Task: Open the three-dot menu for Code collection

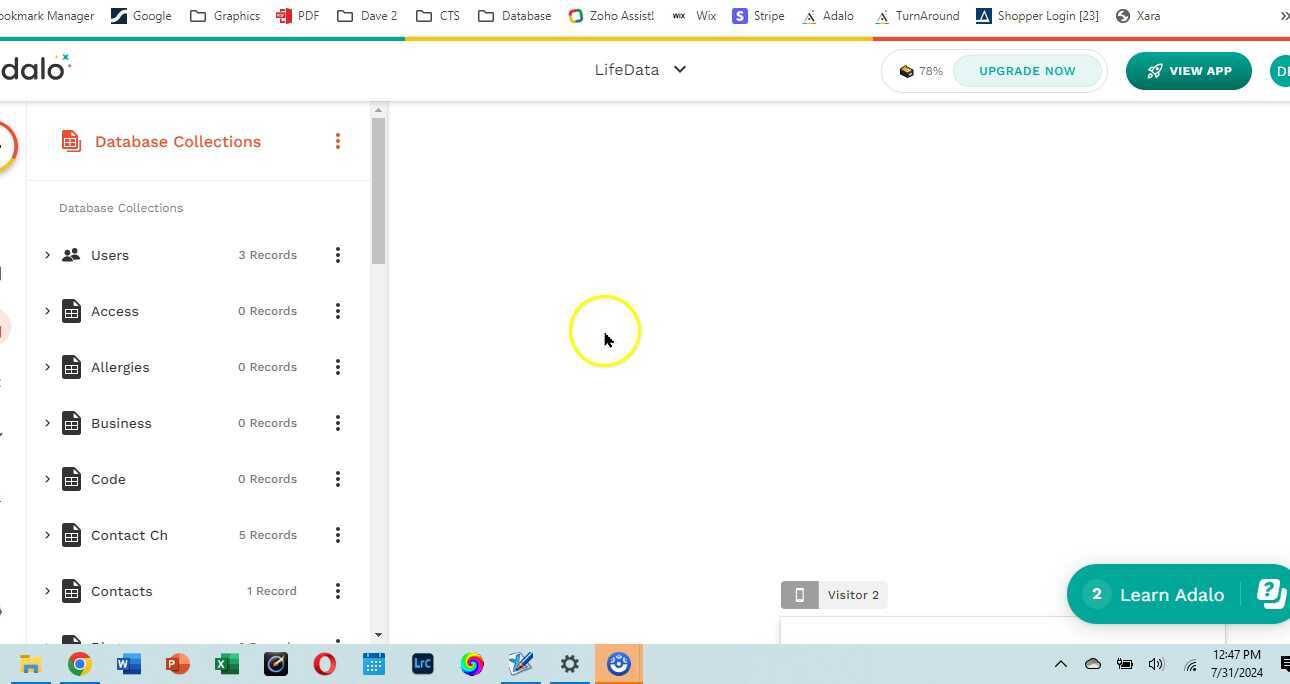Action: point(338,479)
